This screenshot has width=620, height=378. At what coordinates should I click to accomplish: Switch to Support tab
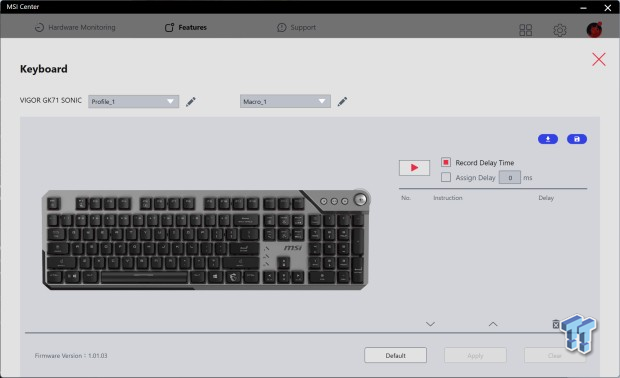(x=297, y=27)
